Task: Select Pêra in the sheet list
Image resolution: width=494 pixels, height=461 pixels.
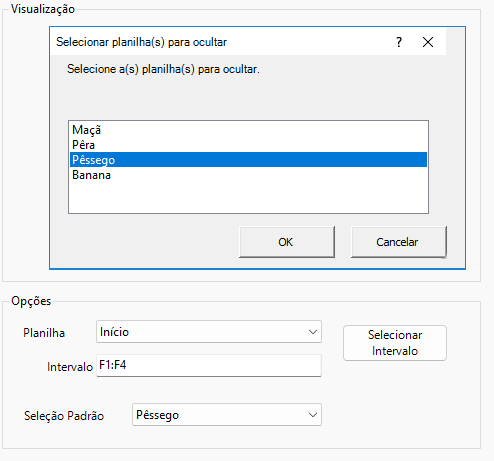Action: (x=248, y=145)
